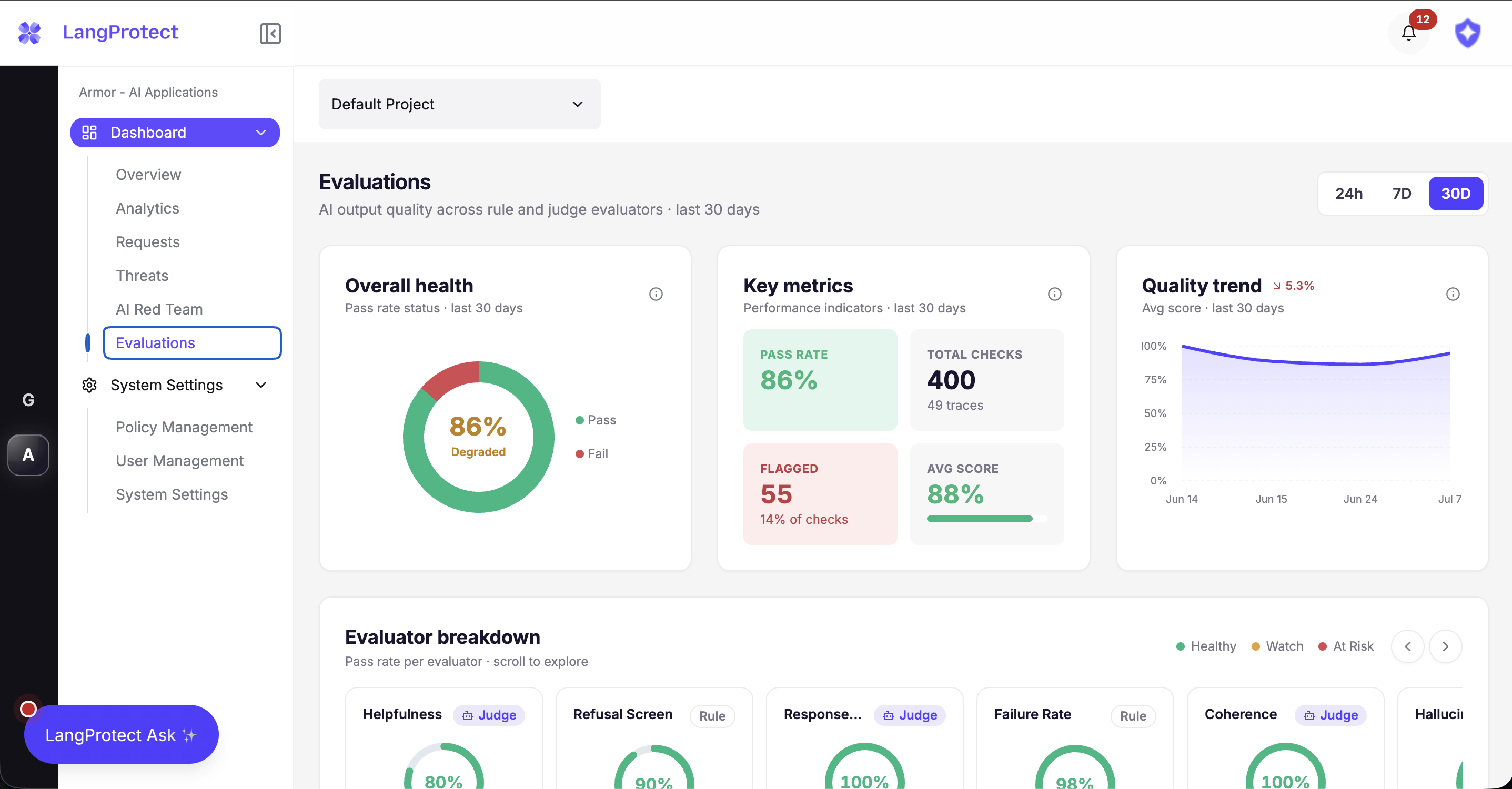Show info for Quality trend card
This screenshot has height=789, width=1512.
(x=1453, y=294)
